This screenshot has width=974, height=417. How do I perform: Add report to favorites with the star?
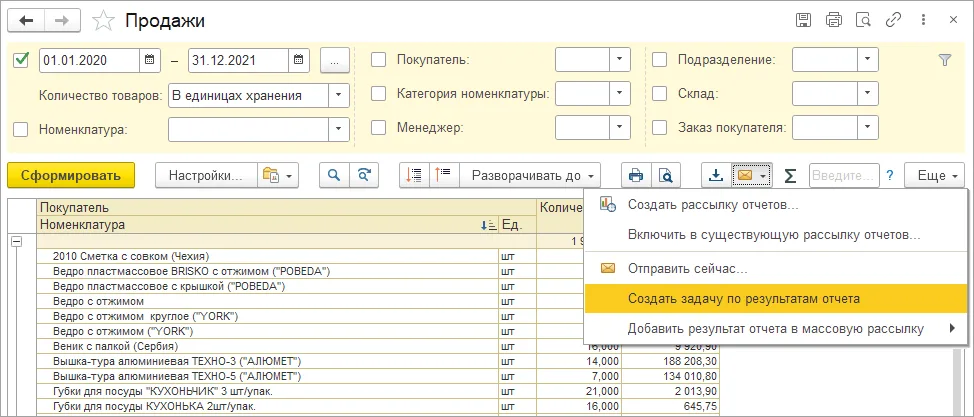[x=102, y=21]
